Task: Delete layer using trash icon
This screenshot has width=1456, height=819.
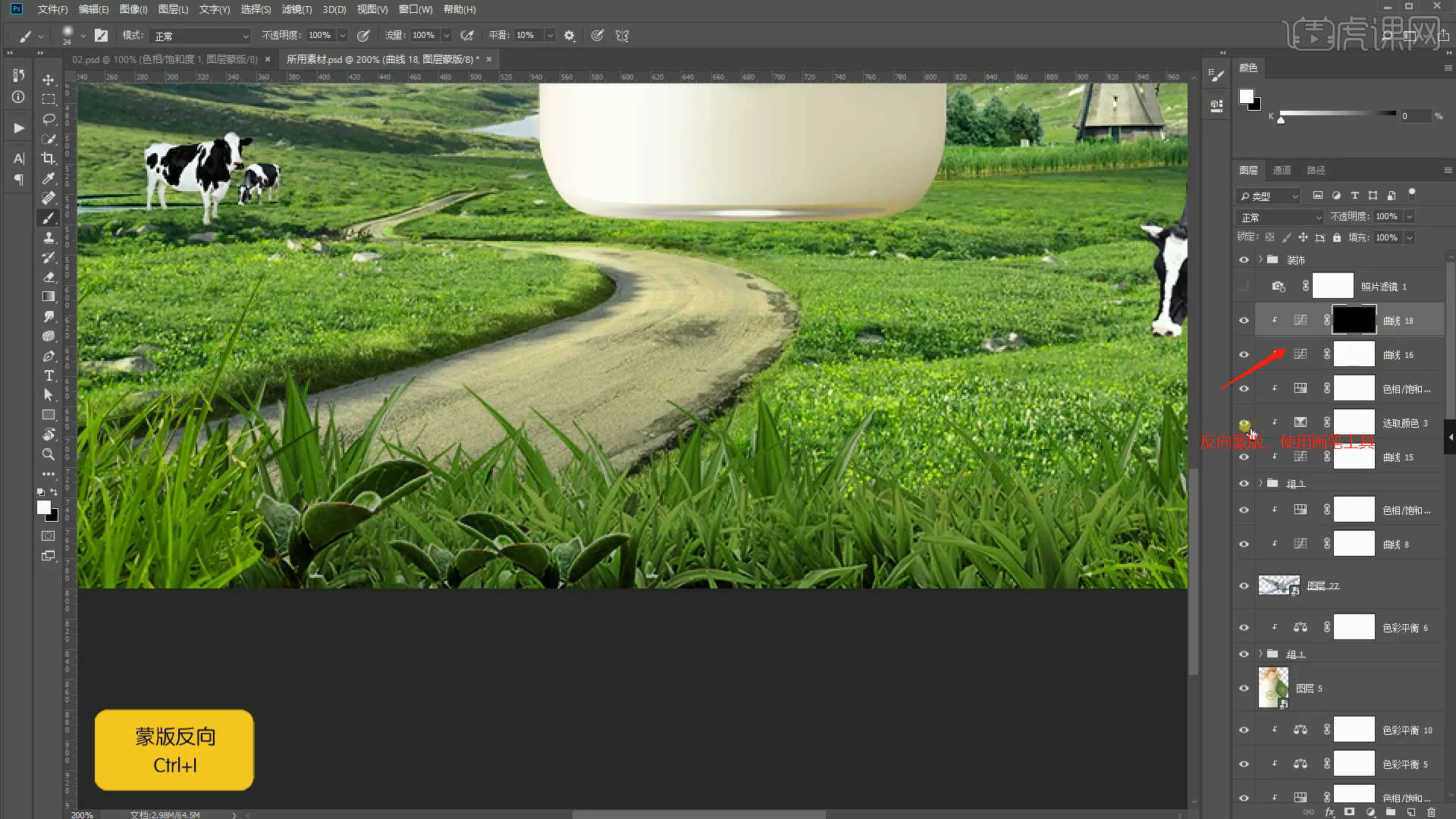Action: coord(1431,811)
